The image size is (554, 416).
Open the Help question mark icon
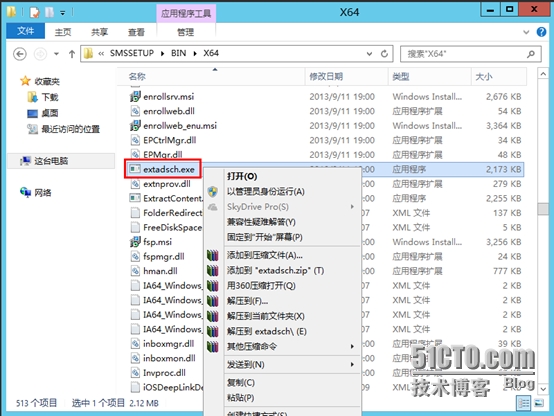[541, 32]
